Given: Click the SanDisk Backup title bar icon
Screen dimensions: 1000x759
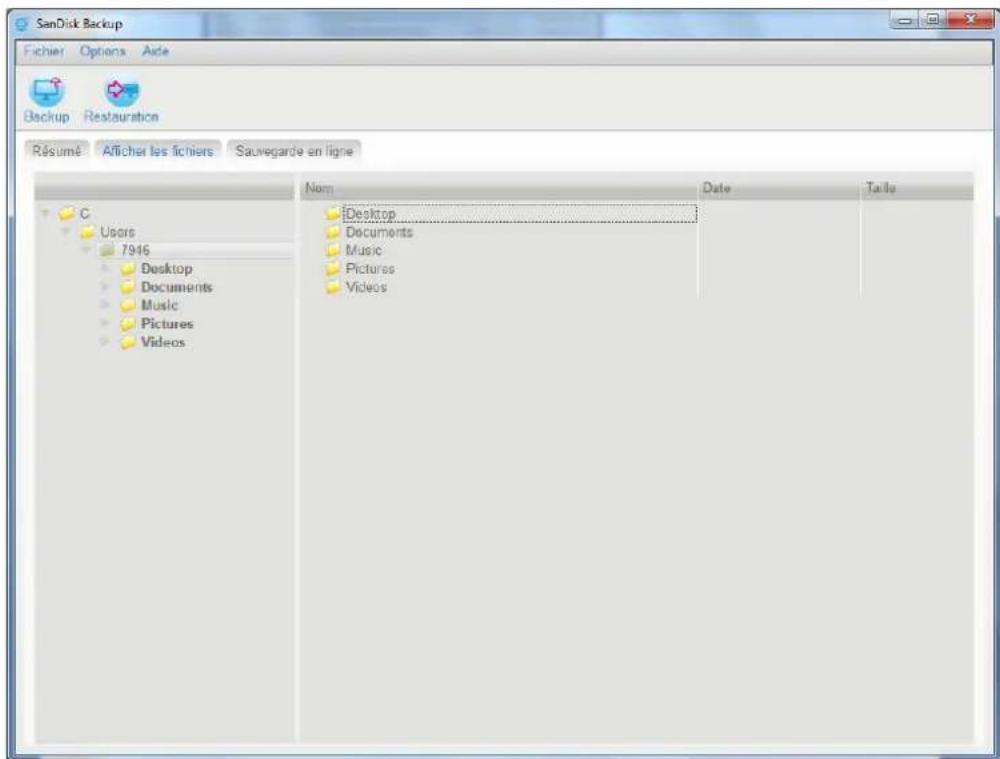Looking at the screenshot, I should coord(22,24).
